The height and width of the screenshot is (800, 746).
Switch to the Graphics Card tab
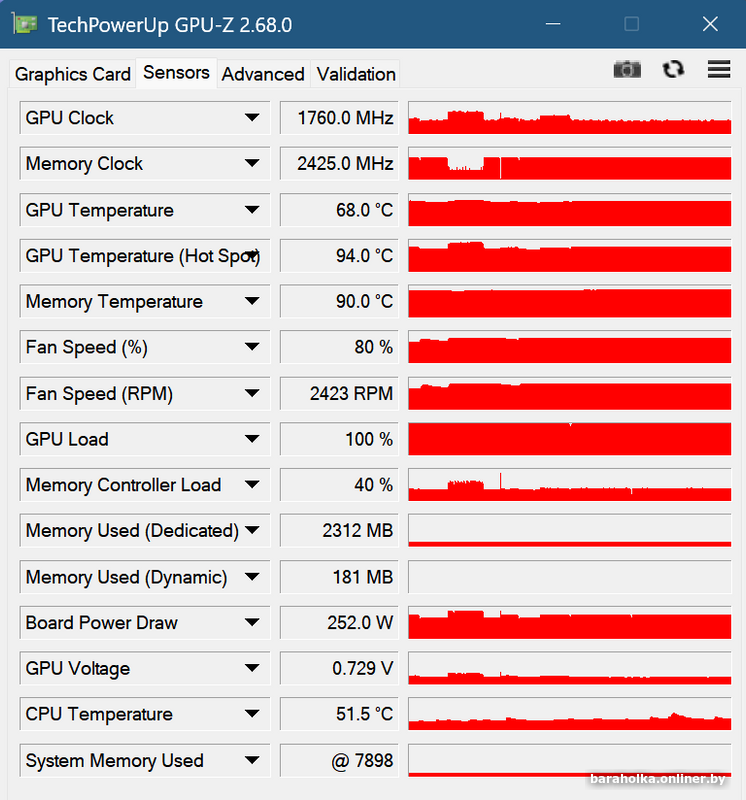pyautogui.click(x=73, y=74)
